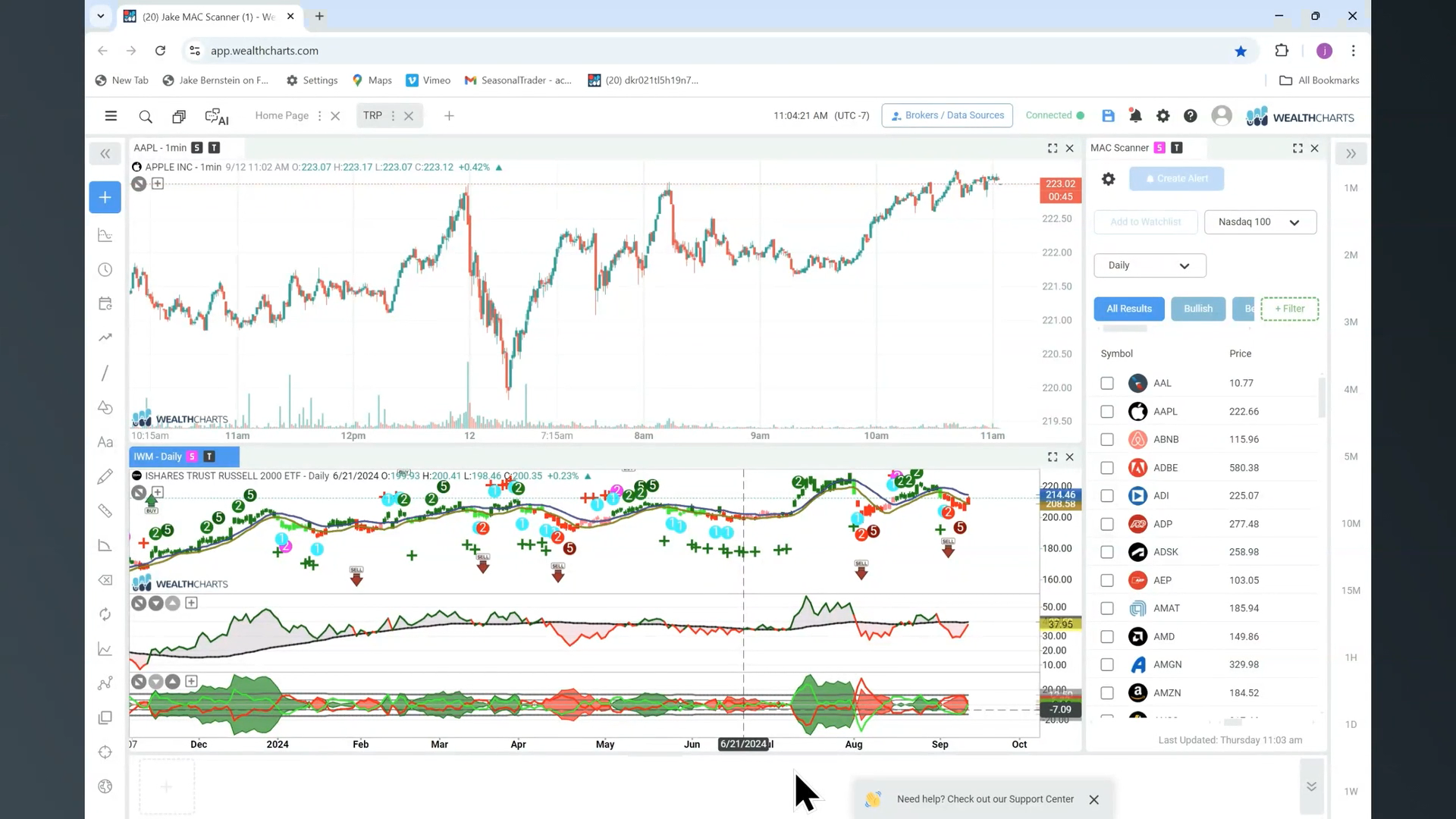
Task: Click the eraser tool in sidebar
Action: tap(105, 580)
